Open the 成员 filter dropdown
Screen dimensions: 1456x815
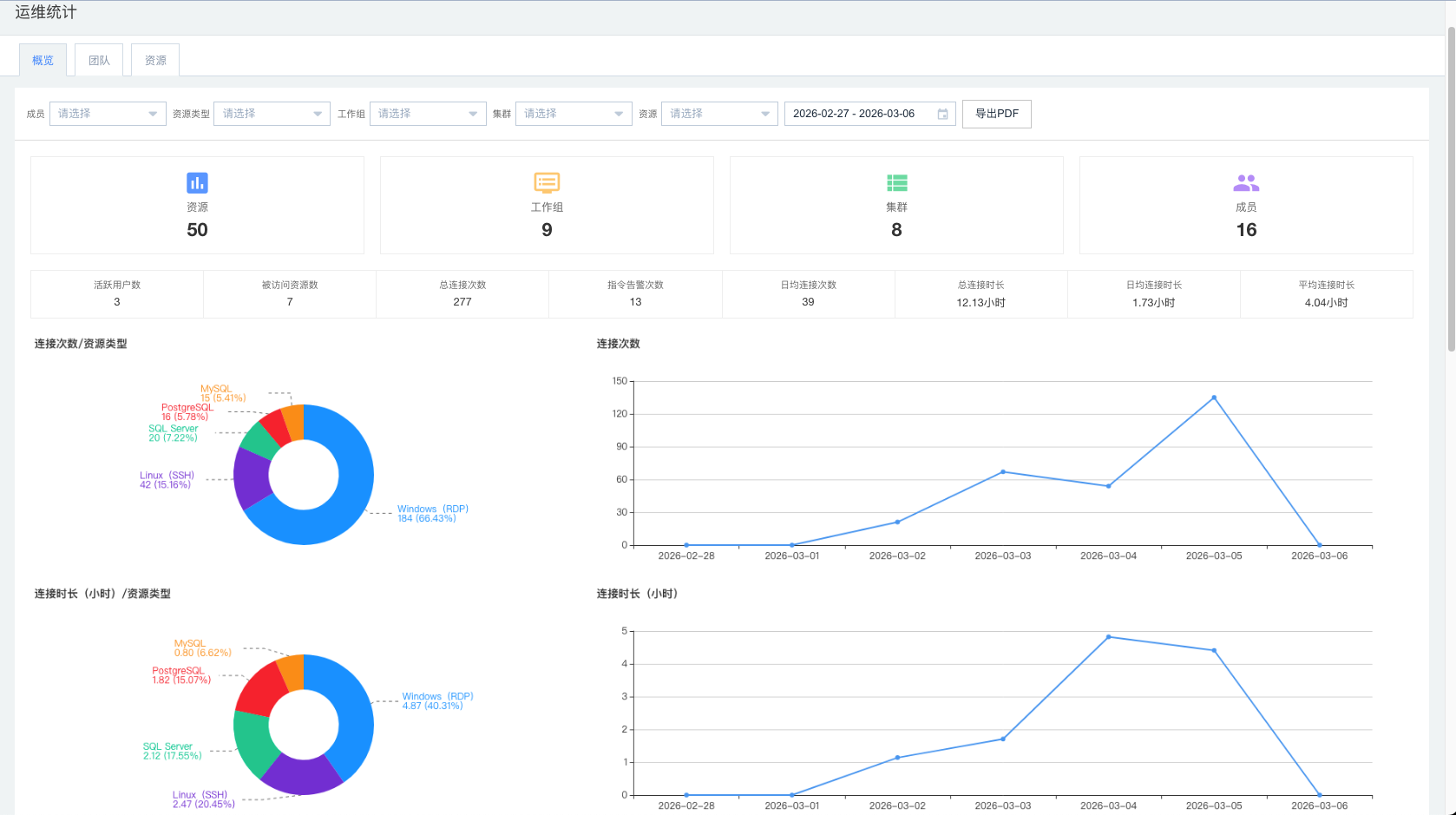[x=108, y=114]
